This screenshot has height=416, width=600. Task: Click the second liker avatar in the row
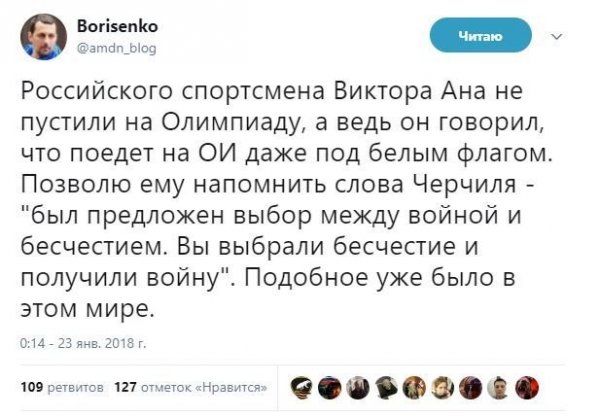pos(327,383)
